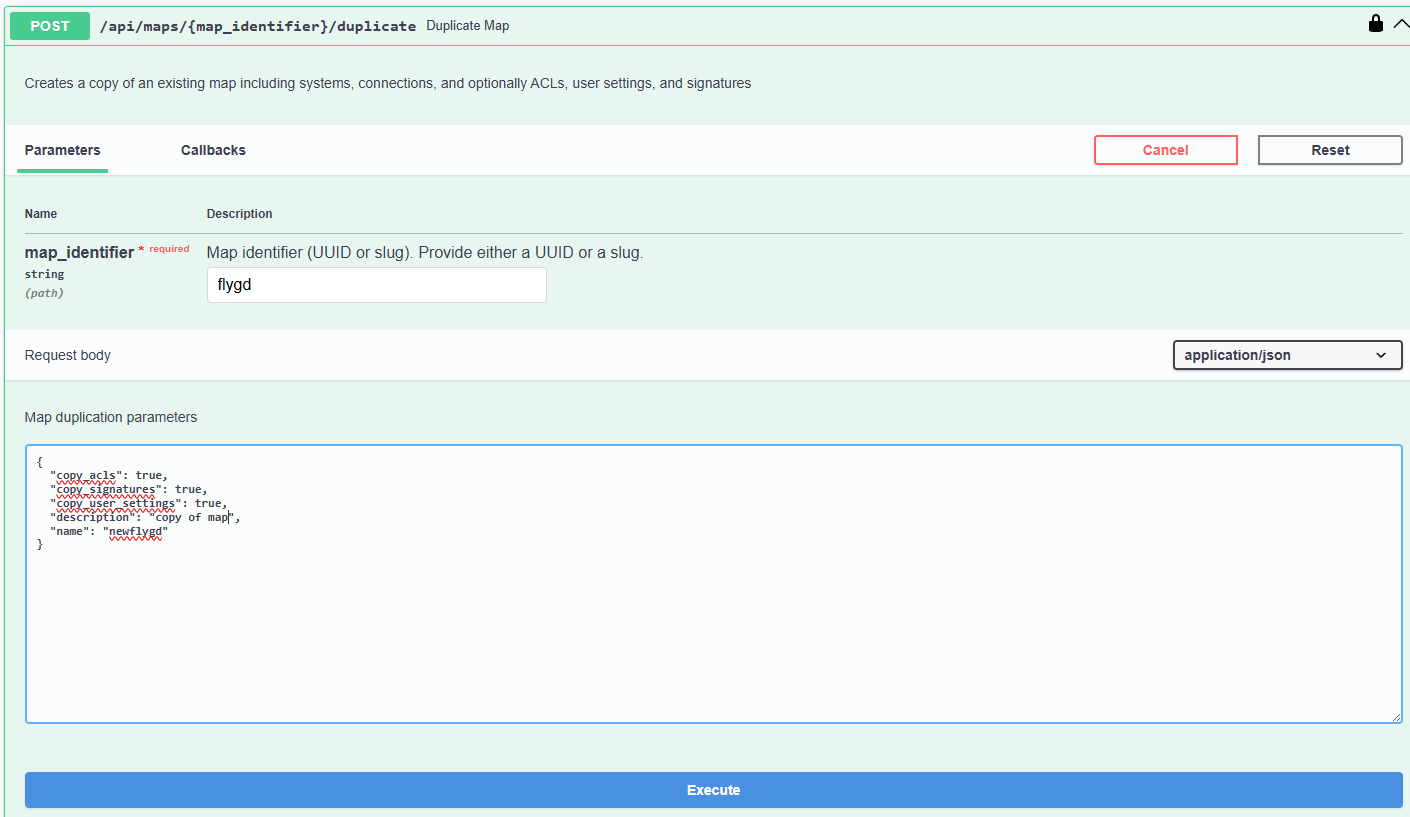Open the application/json content type dropdown
The height and width of the screenshot is (817, 1410).
(x=1286, y=355)
